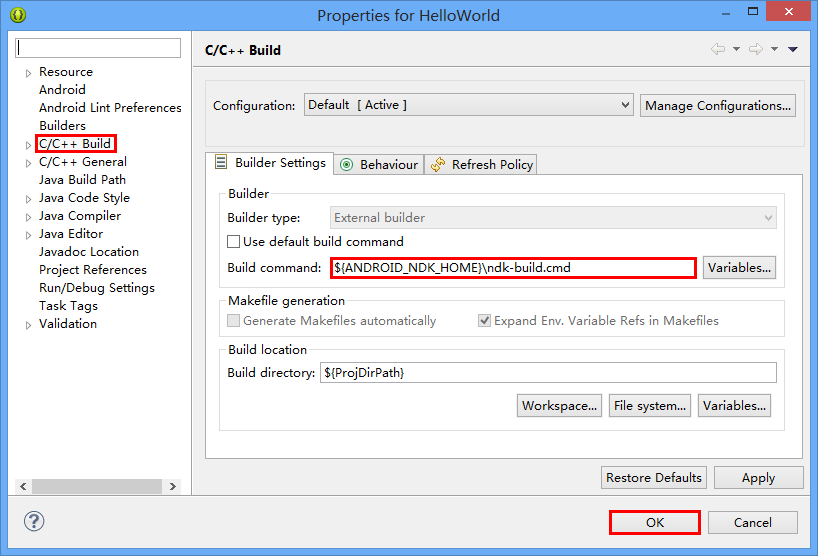Open forward history dropdown arrow

point(775,49)
